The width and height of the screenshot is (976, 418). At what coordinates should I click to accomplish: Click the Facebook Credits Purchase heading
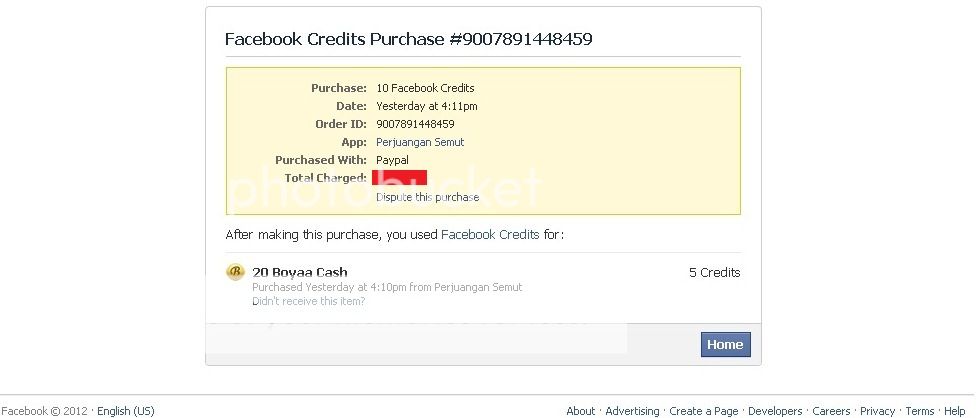[x=408, y=39]
